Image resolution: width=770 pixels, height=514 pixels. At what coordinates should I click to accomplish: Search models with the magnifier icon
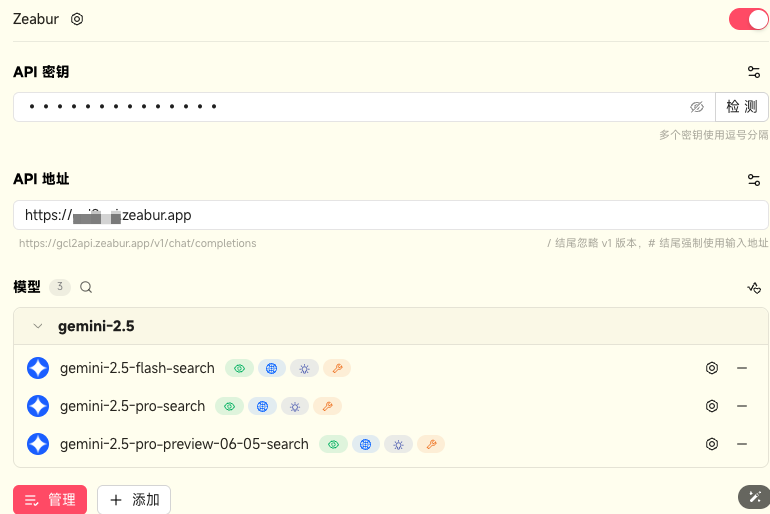(86, 287)
